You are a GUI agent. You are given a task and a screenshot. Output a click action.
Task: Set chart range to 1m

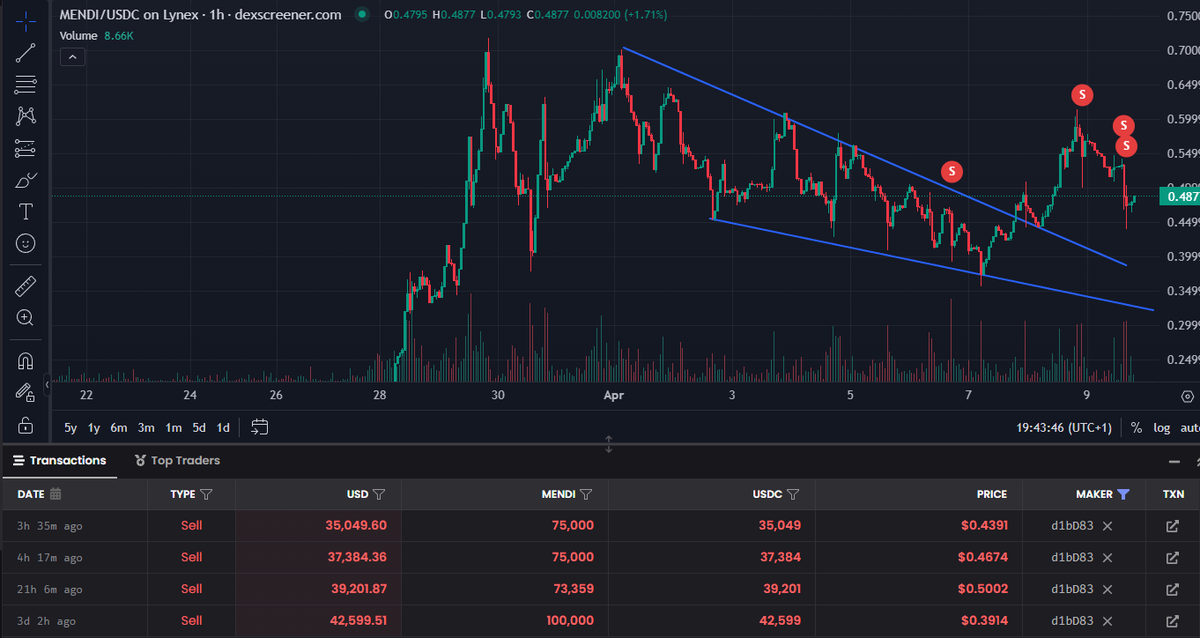[173, 428]
